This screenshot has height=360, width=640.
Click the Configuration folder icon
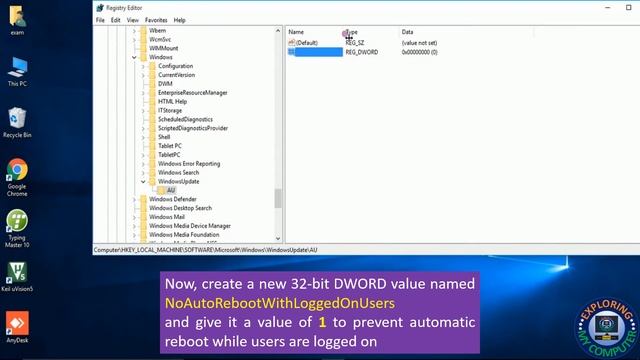(152, 66)
